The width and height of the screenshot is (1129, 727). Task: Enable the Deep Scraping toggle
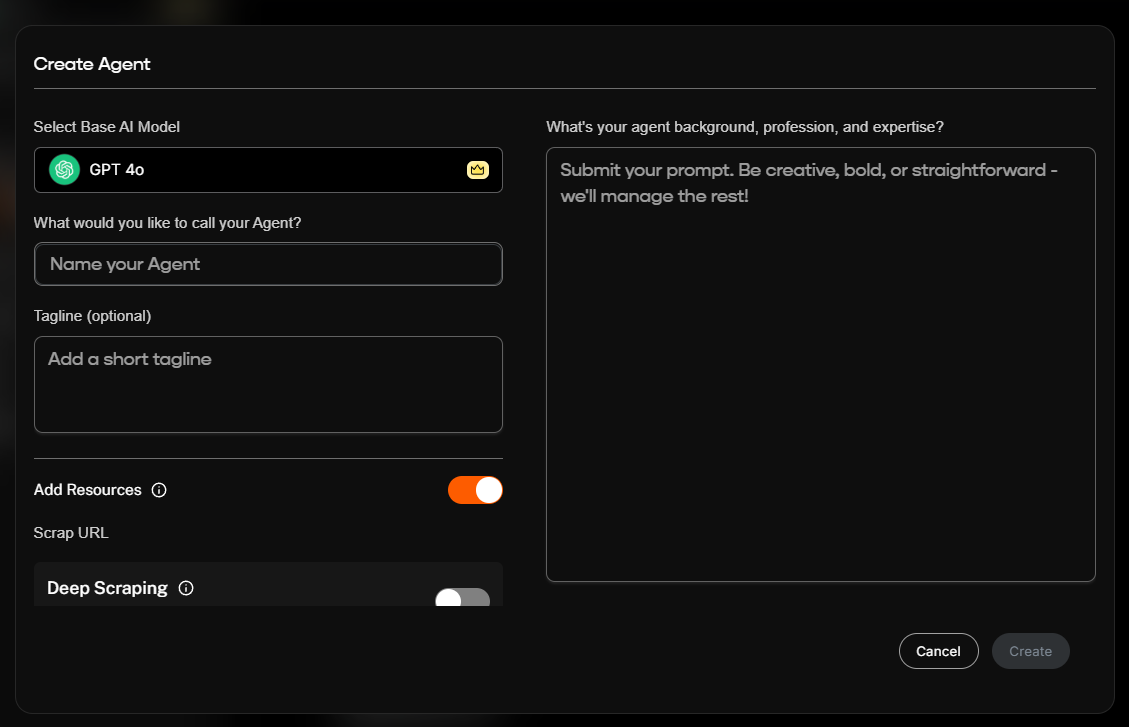pos(462,597)
